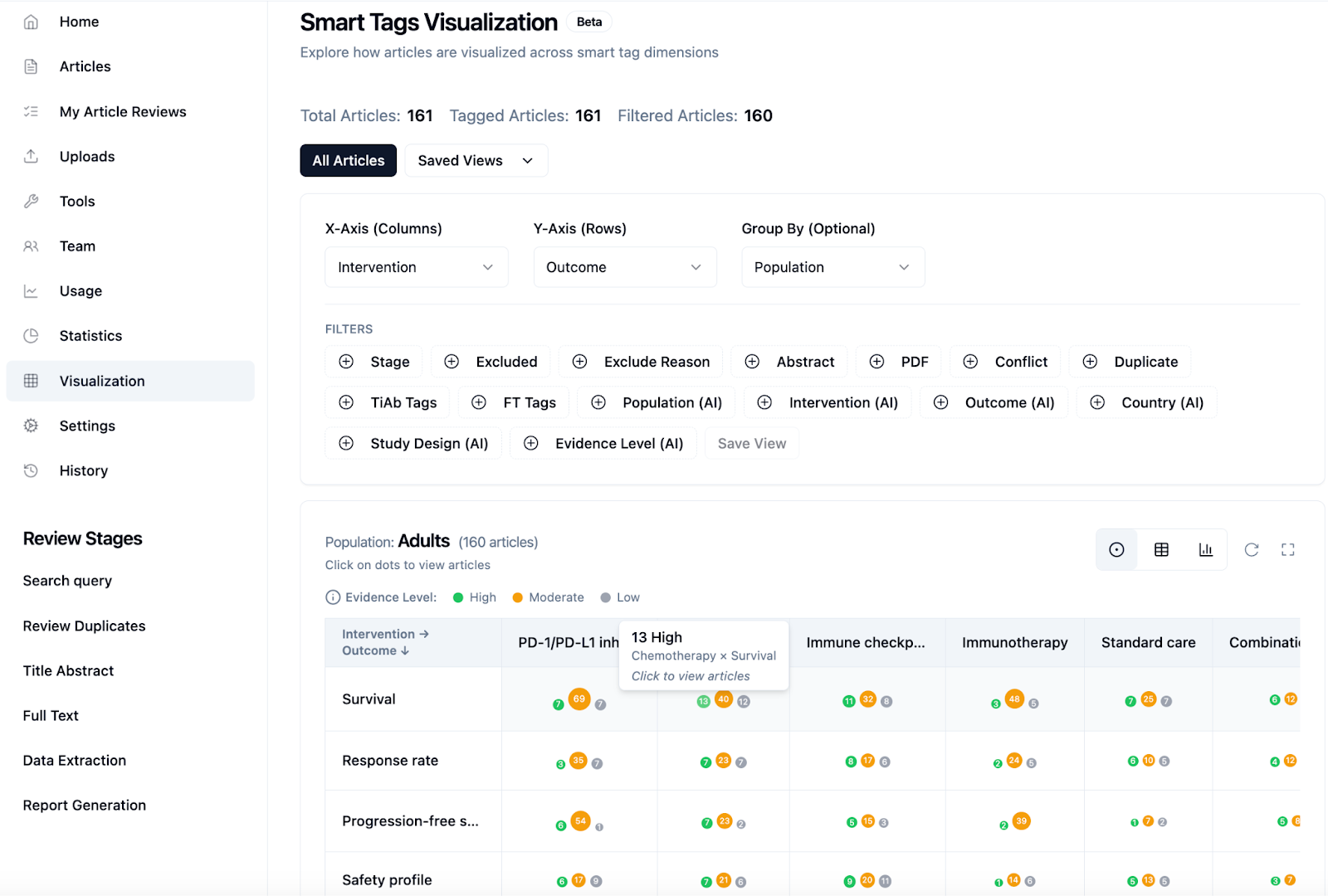Open the X-Axis Intervention dropdown
This screenshot has height=896, width=1328.
point(416,267)
